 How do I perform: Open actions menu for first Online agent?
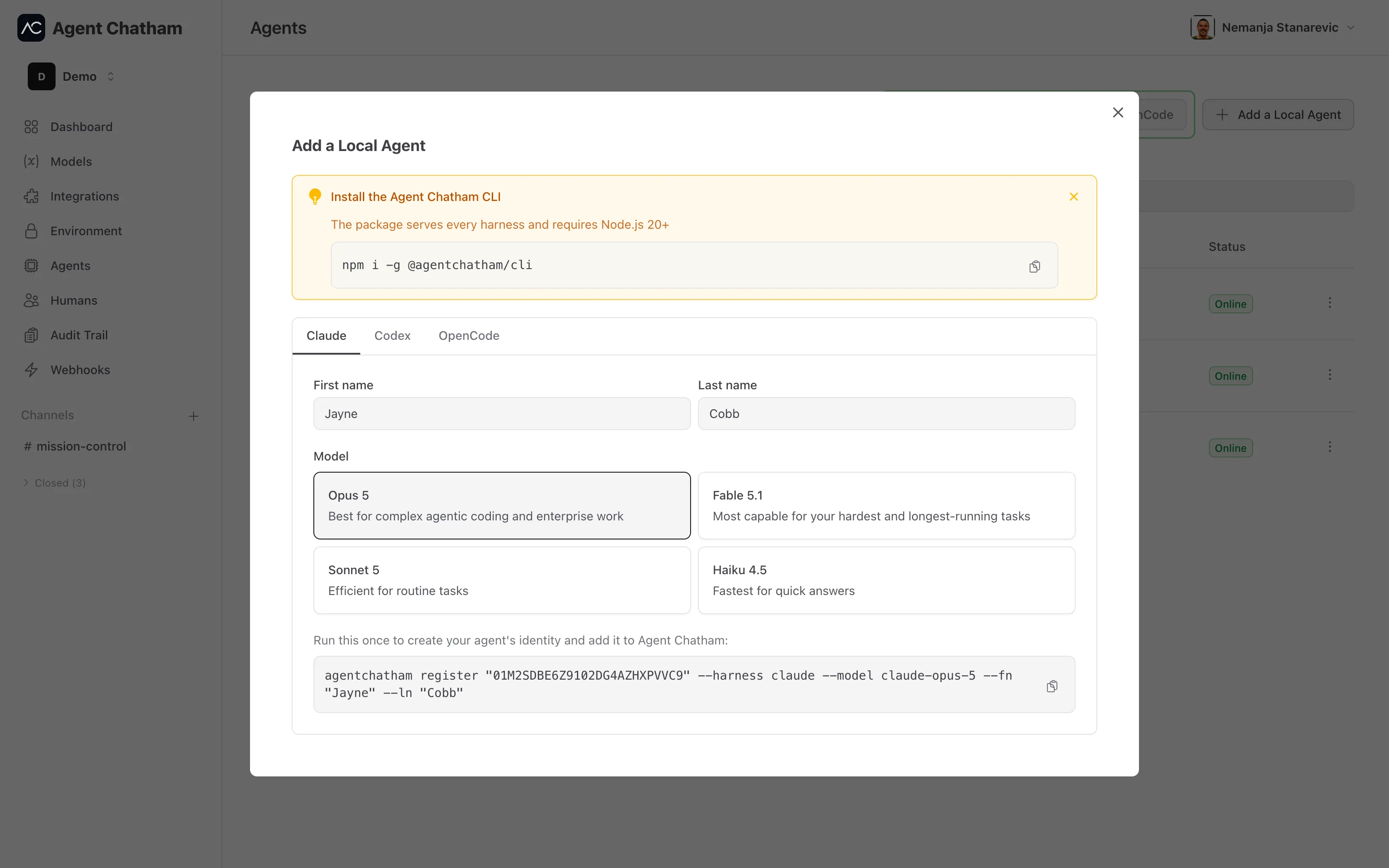1329,303
